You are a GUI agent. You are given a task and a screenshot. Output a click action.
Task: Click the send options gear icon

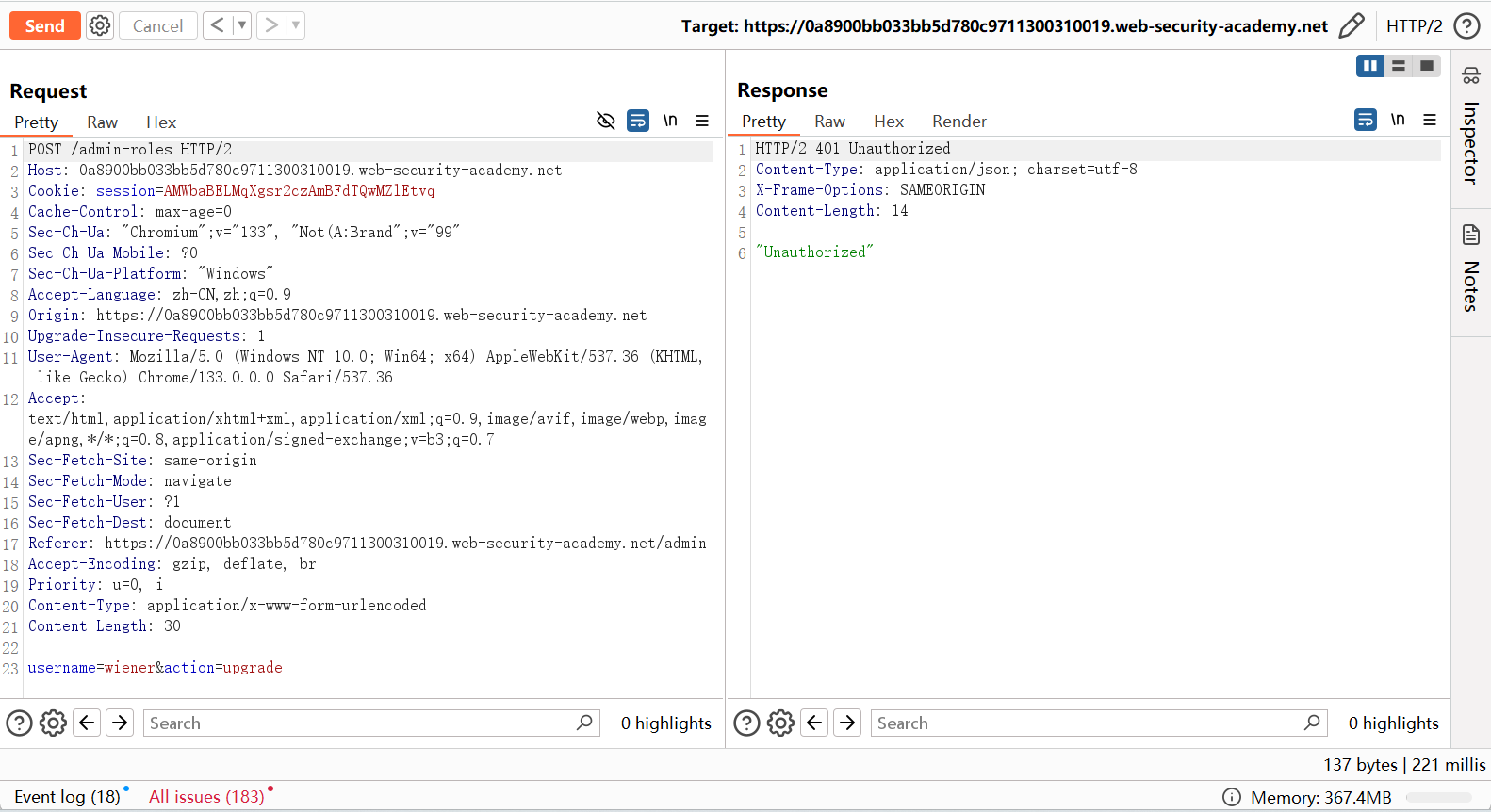100,25
